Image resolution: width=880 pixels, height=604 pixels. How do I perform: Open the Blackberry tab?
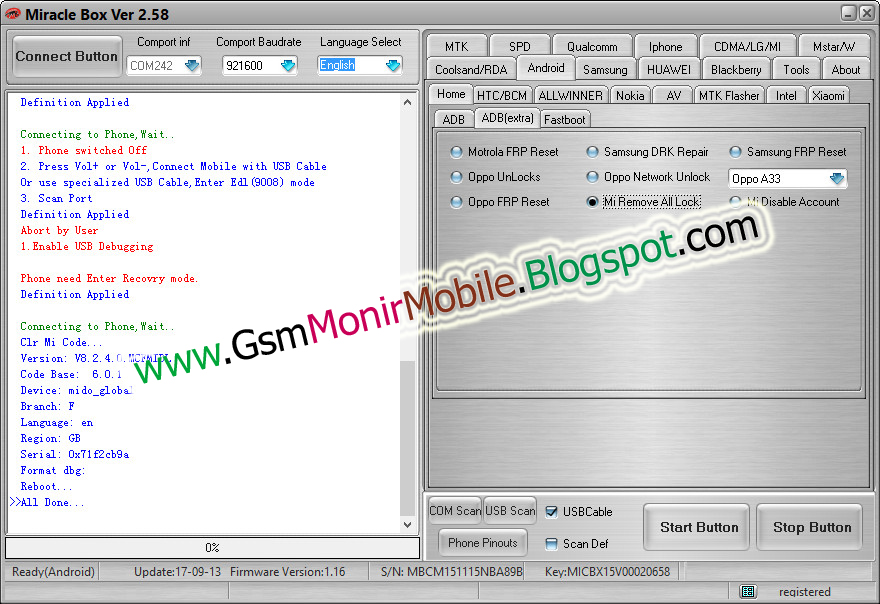736,70
